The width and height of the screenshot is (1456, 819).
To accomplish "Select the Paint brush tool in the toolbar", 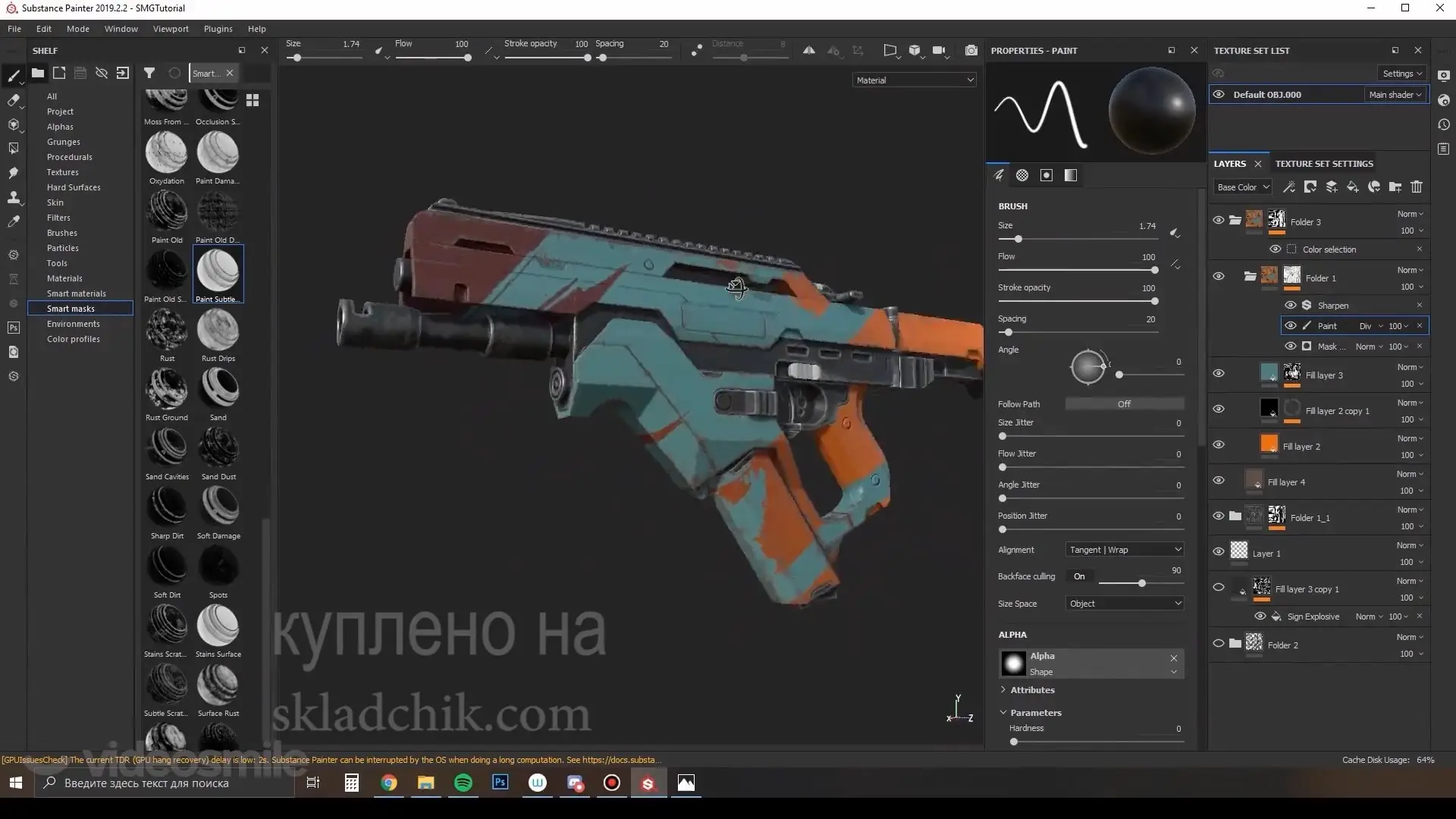I will (x=13, y=75).
